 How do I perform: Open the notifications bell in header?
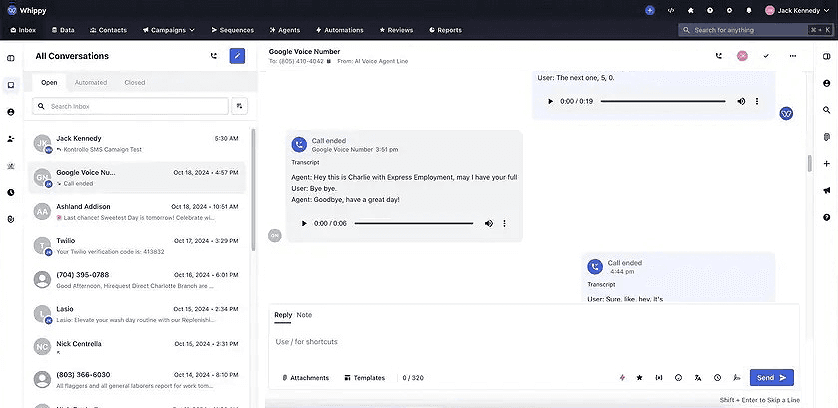click(x=749, y=10)
